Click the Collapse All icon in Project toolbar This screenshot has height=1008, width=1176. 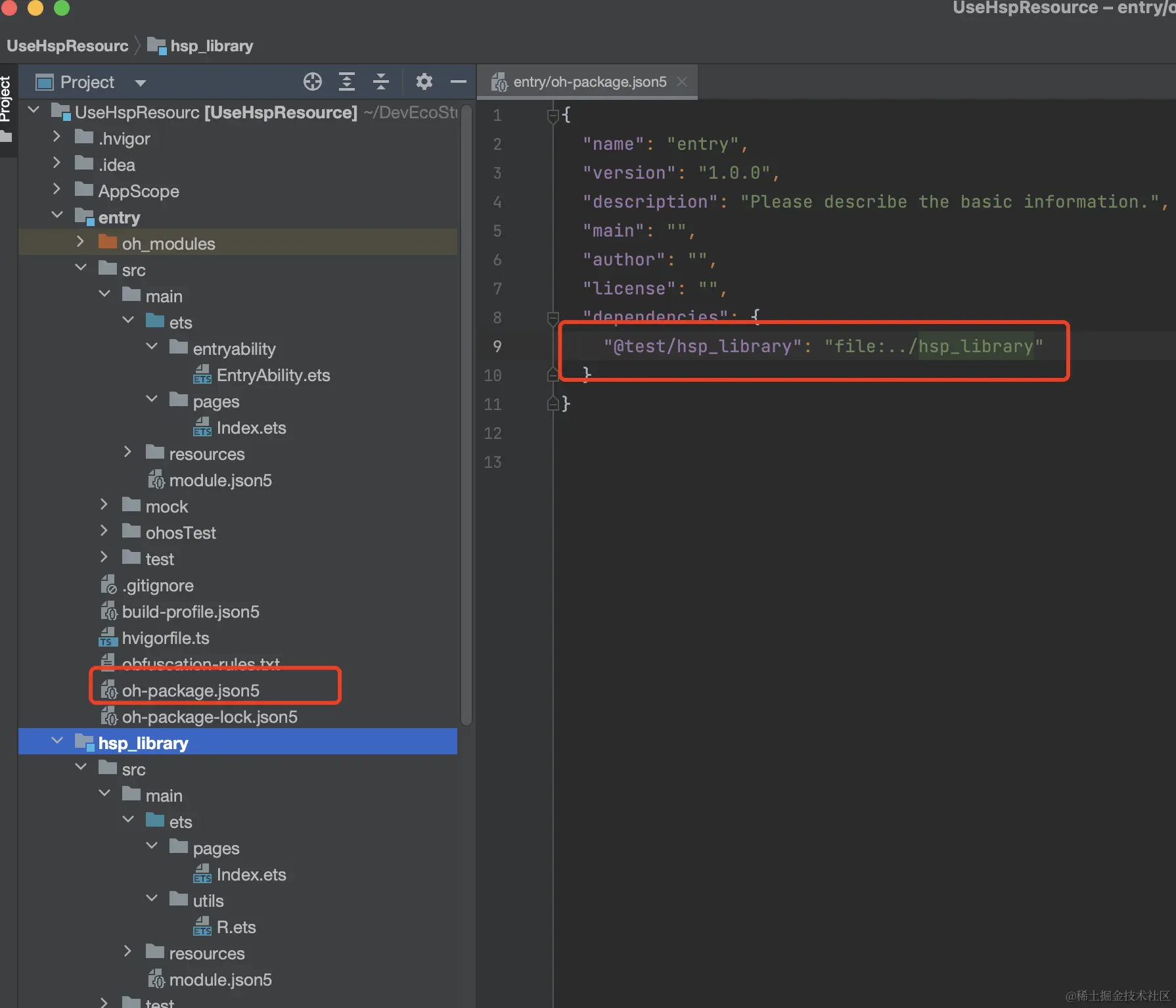point(381,82)
